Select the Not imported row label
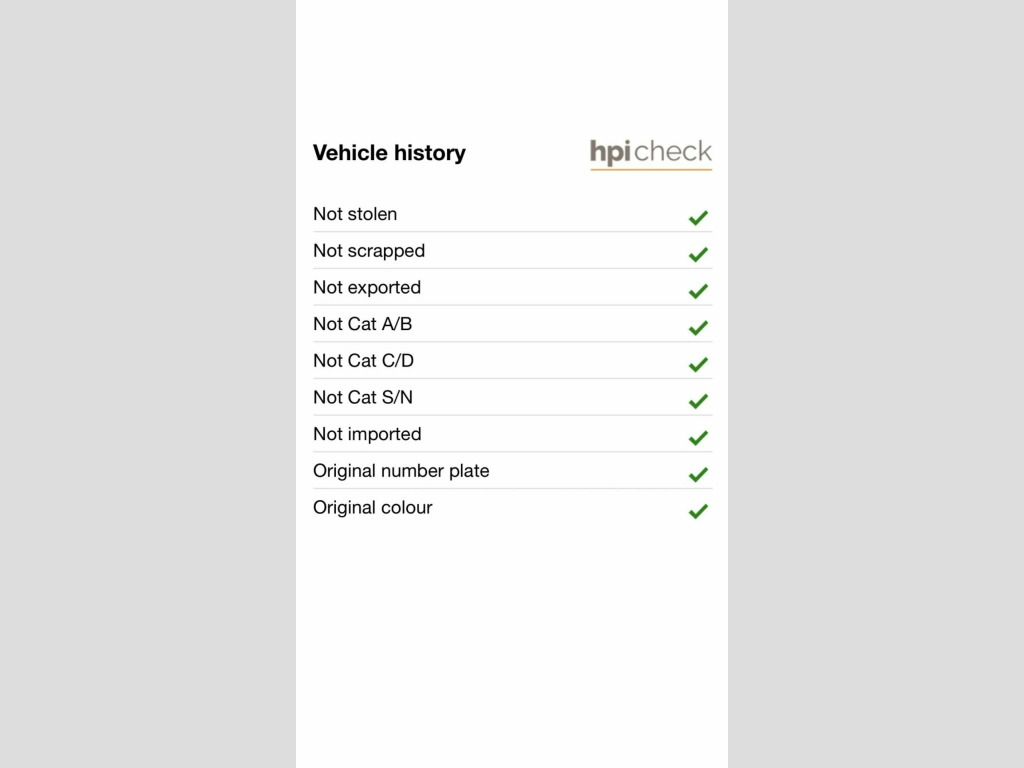Viewport: 1024px width, 768px height. tap(367, 435)
